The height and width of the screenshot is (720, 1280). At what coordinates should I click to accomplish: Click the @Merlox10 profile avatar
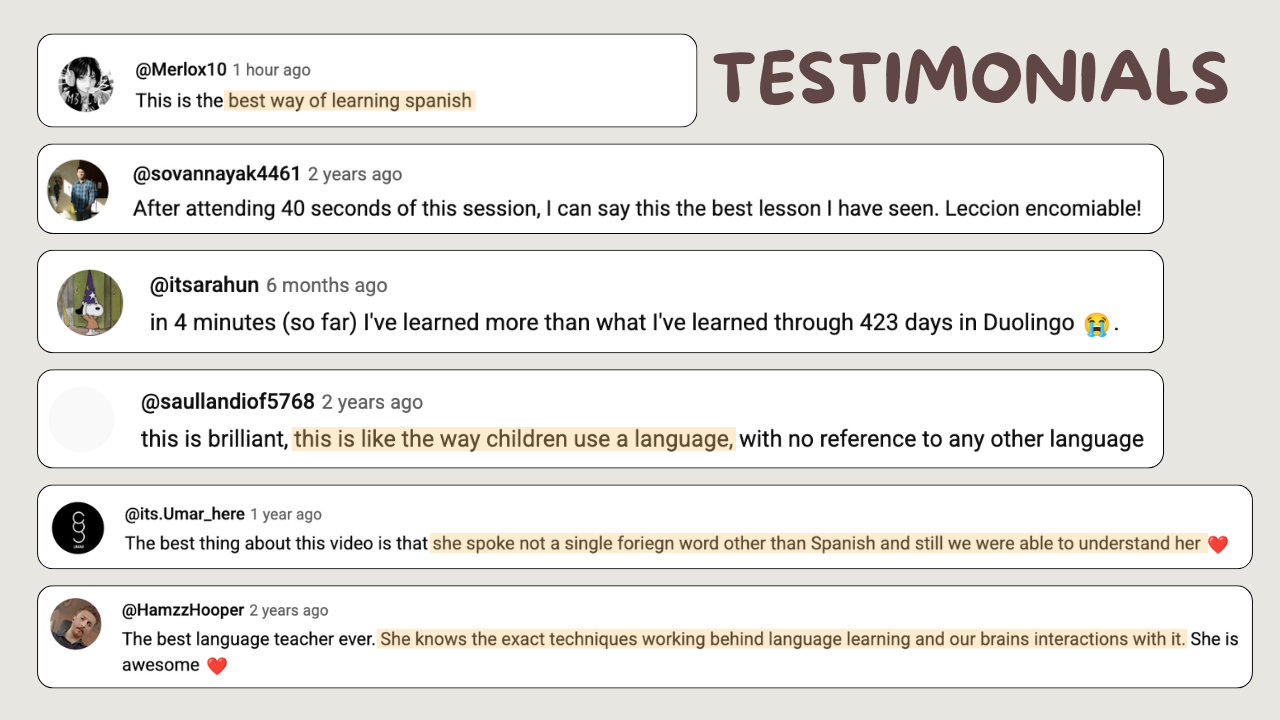click(86, 84)
